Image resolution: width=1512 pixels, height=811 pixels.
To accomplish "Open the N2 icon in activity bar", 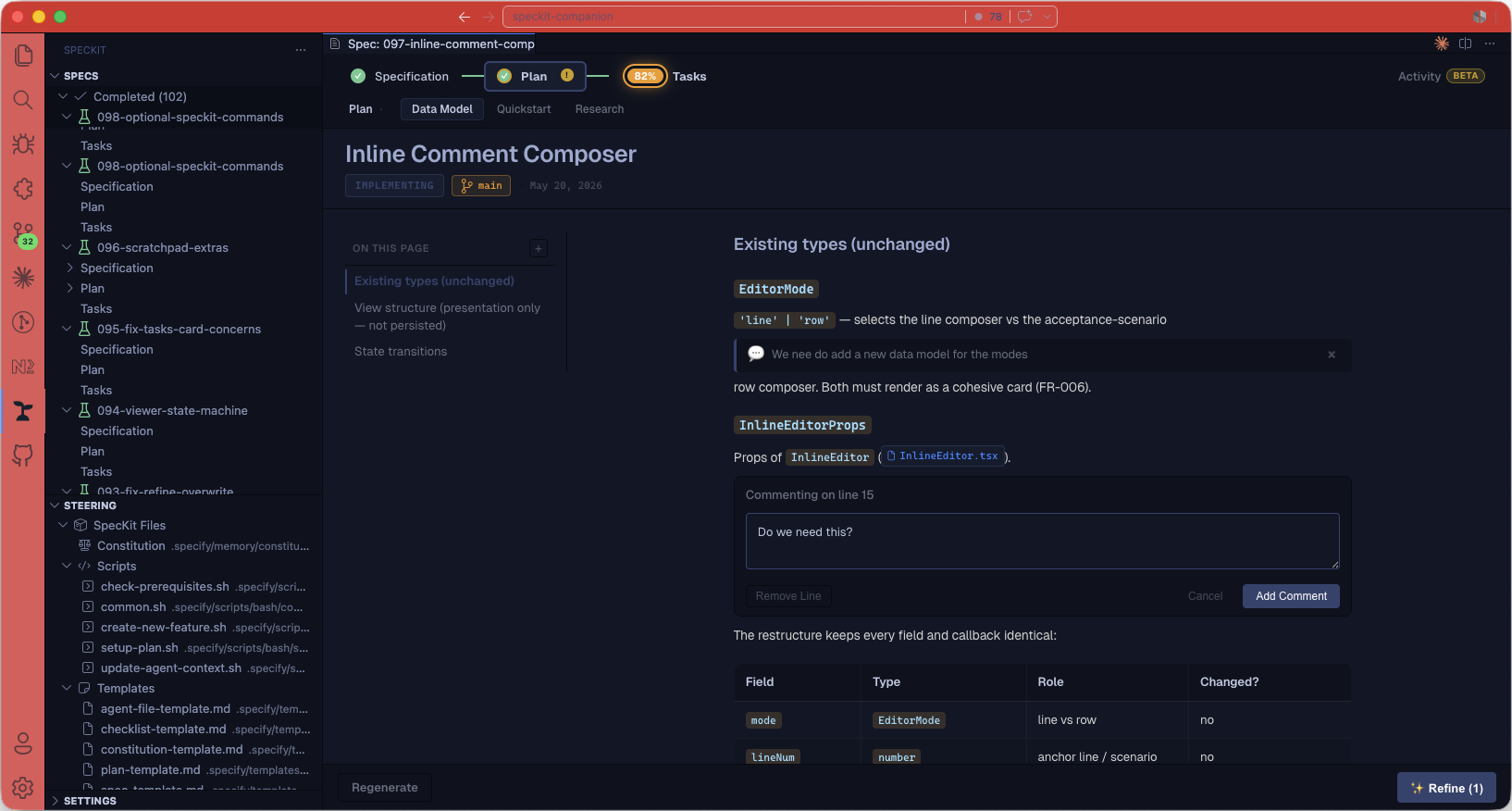I will (x=23, y=367).
